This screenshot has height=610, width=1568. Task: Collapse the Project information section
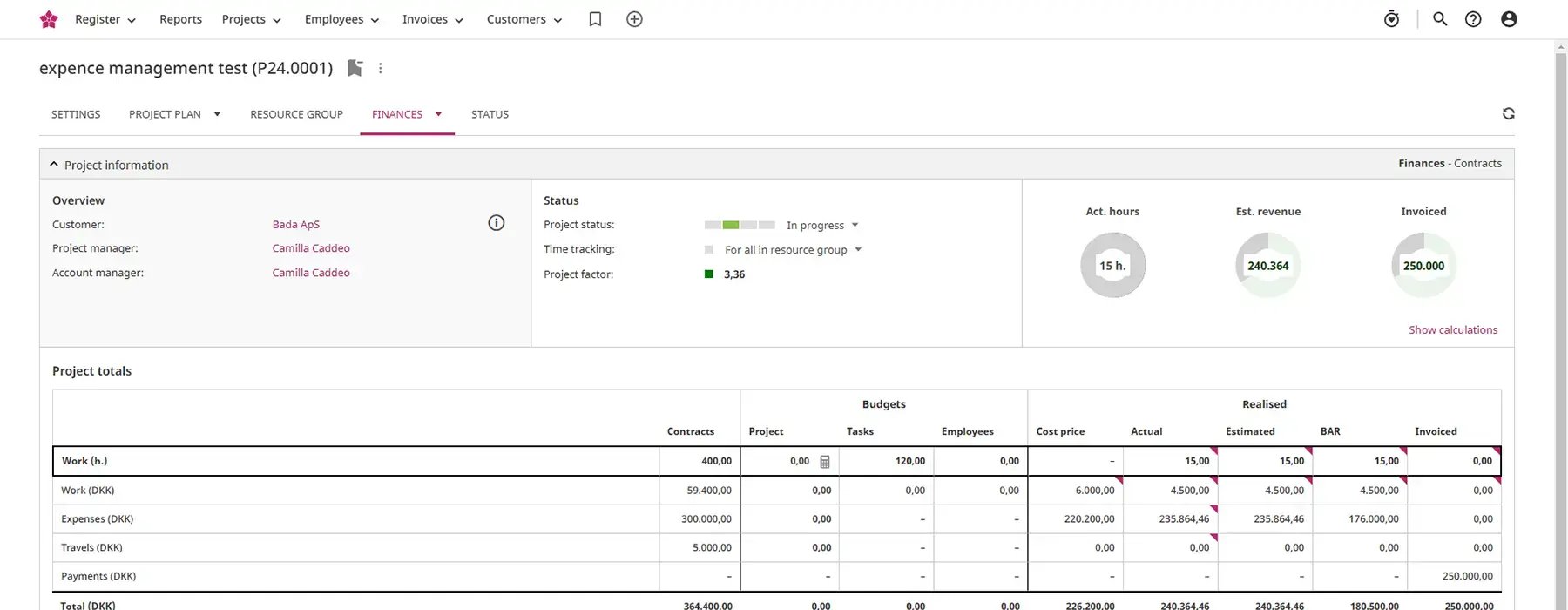pos(54,165)
